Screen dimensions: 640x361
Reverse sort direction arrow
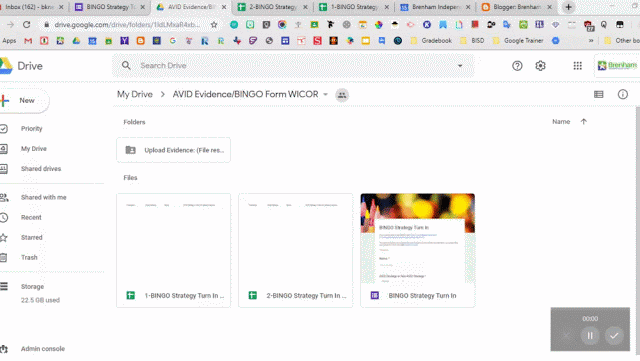pyautogui.click(x=584, y=122)
